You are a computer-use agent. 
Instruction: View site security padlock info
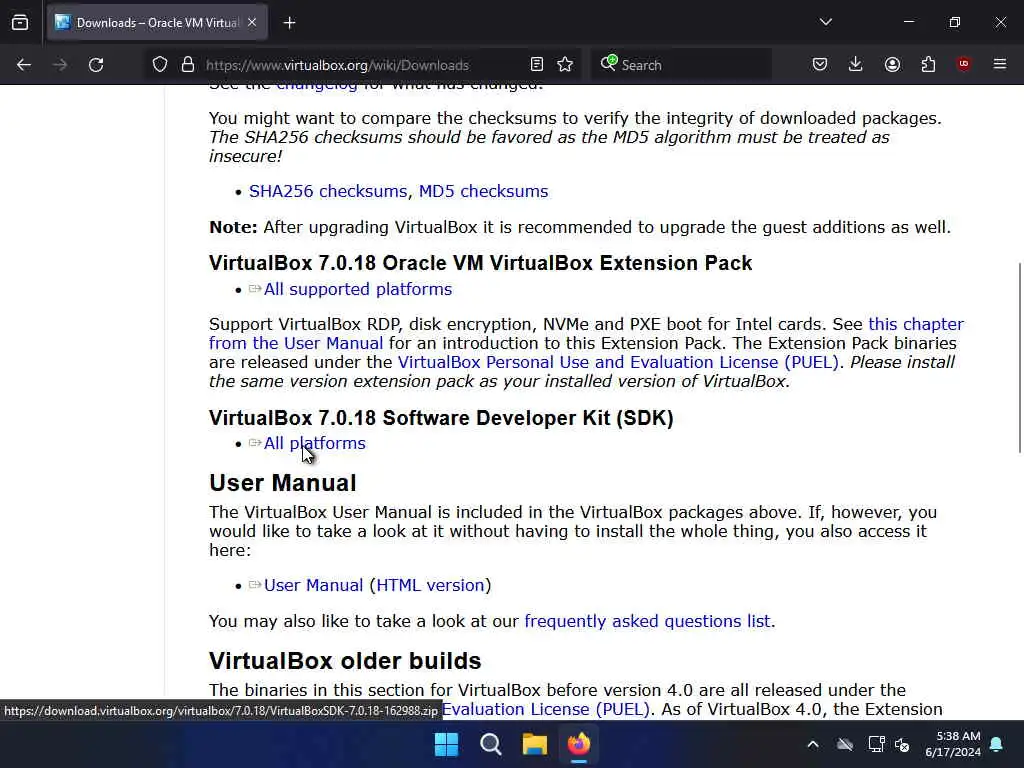(x=188, y=65)
